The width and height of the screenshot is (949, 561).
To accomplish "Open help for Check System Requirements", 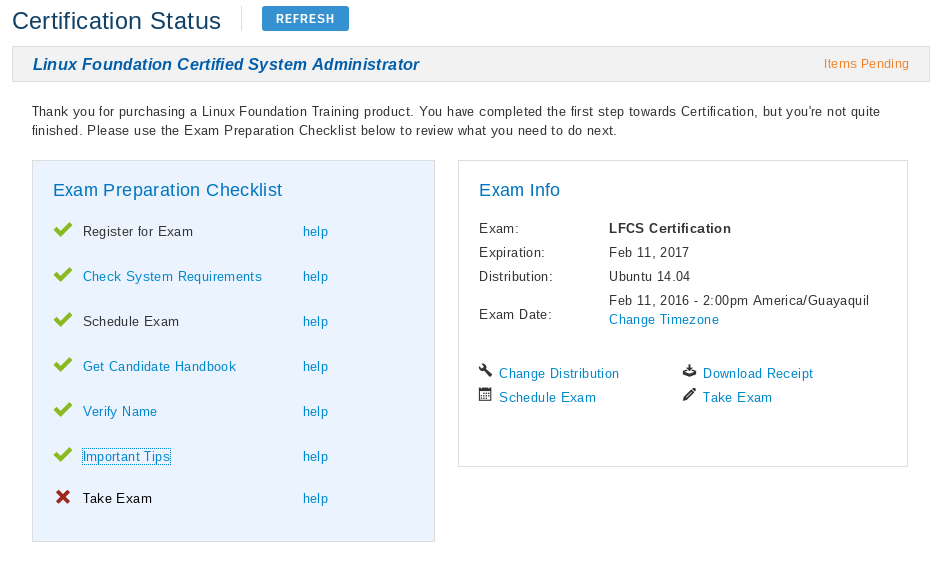I will (315, 277).
